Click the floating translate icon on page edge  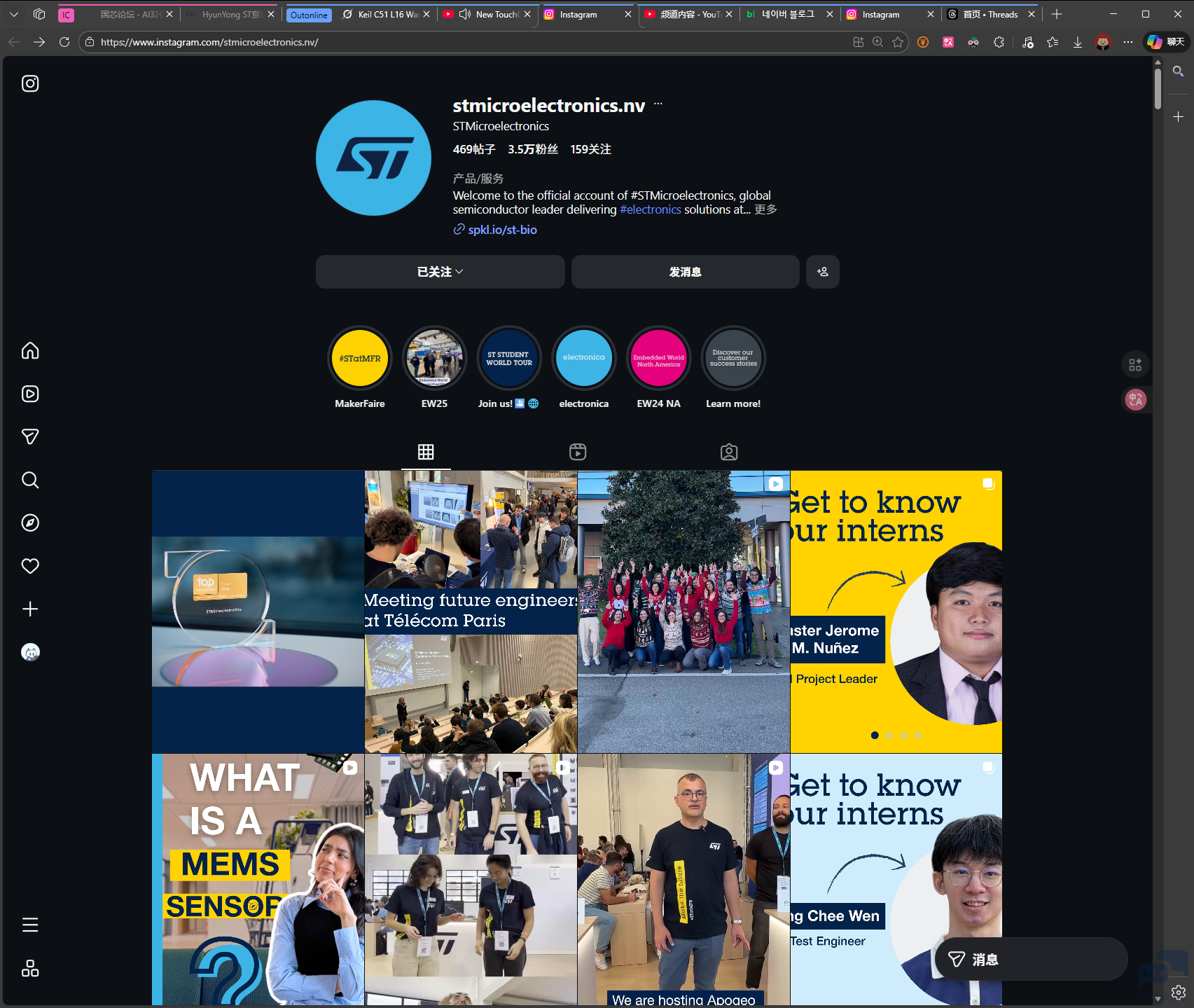[x=1135, y=400]
